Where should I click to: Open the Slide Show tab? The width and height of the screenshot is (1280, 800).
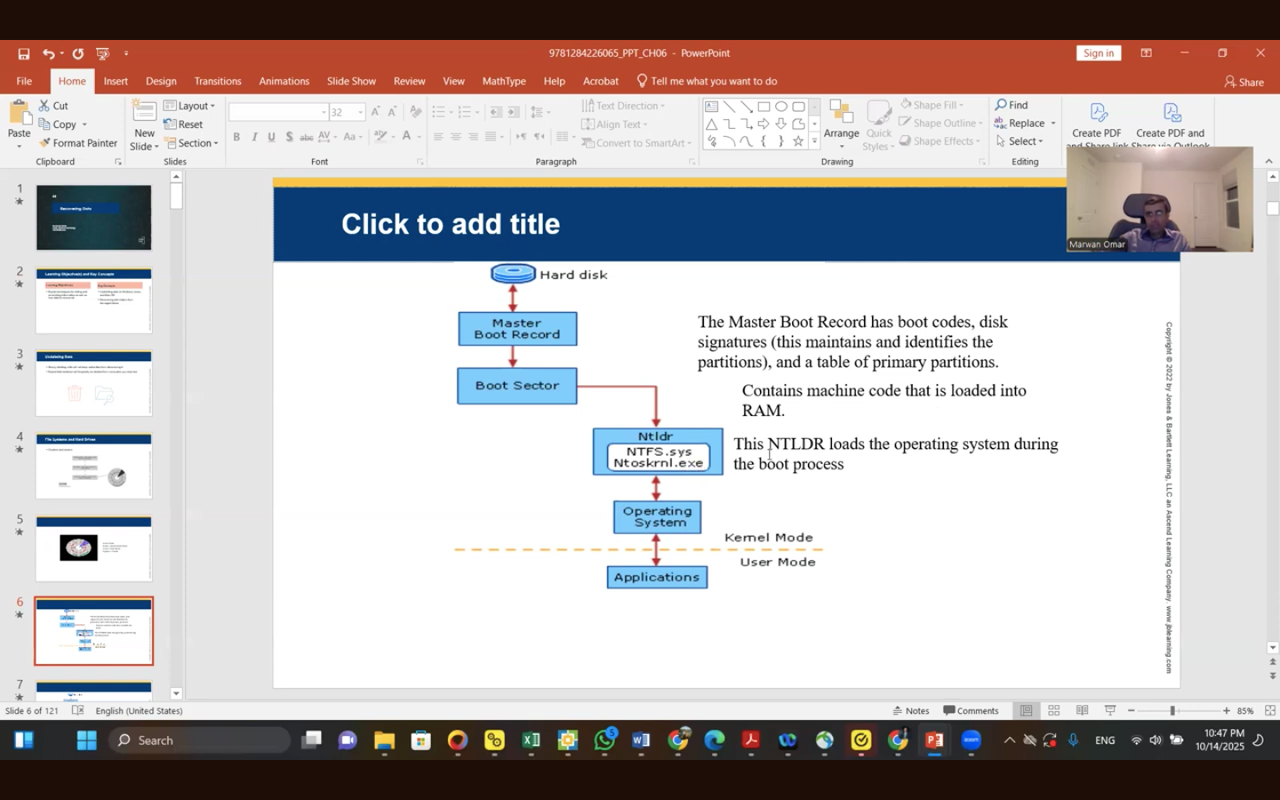coord(351,81)
